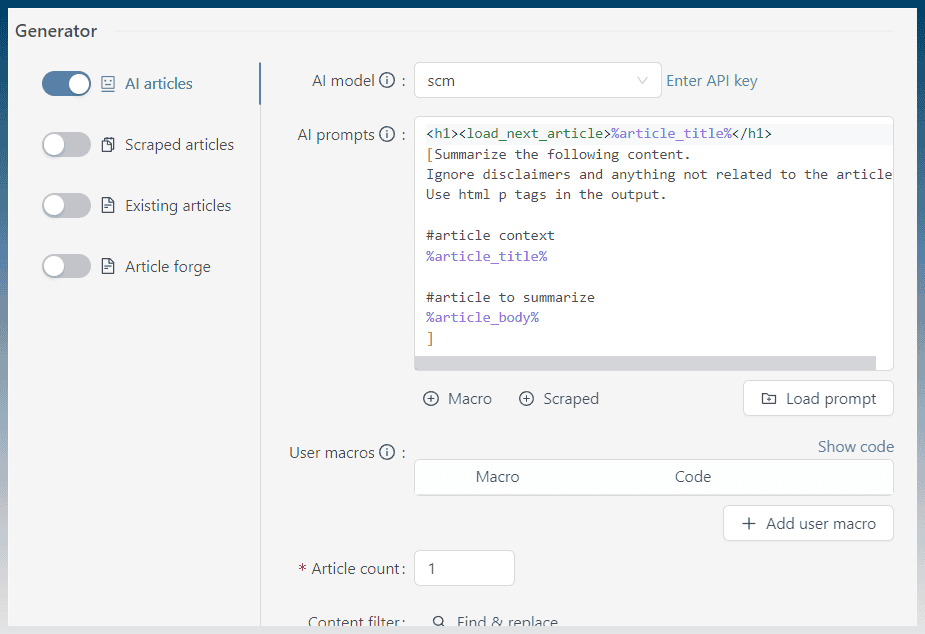The height and width of the screenshot is (634, 925).
Task: Open the Article forge tab
Action: (x=168, y=267)
